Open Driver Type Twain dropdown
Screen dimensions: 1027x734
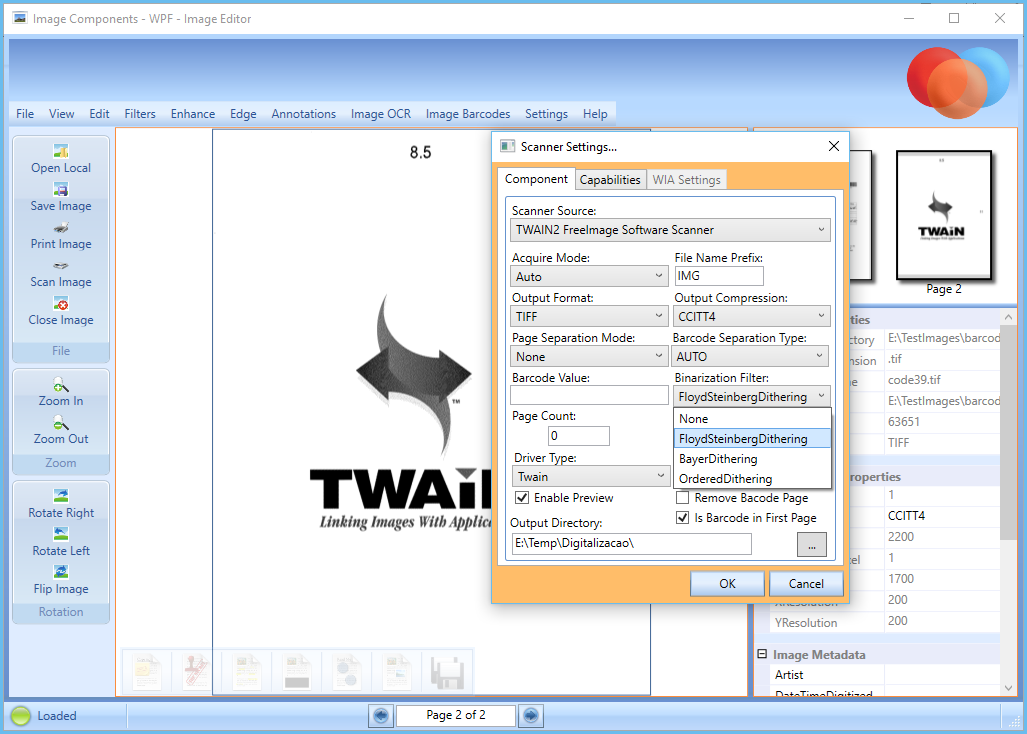(590, 476)
